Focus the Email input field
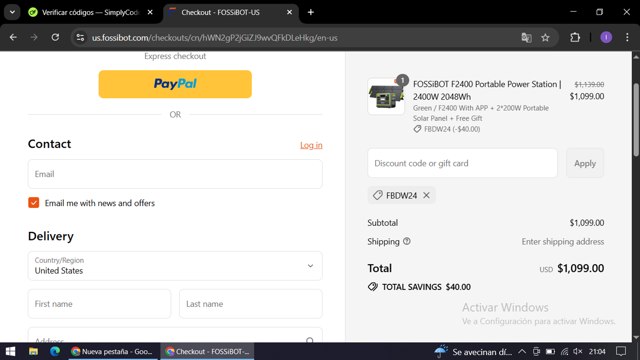 pos(175,174)
